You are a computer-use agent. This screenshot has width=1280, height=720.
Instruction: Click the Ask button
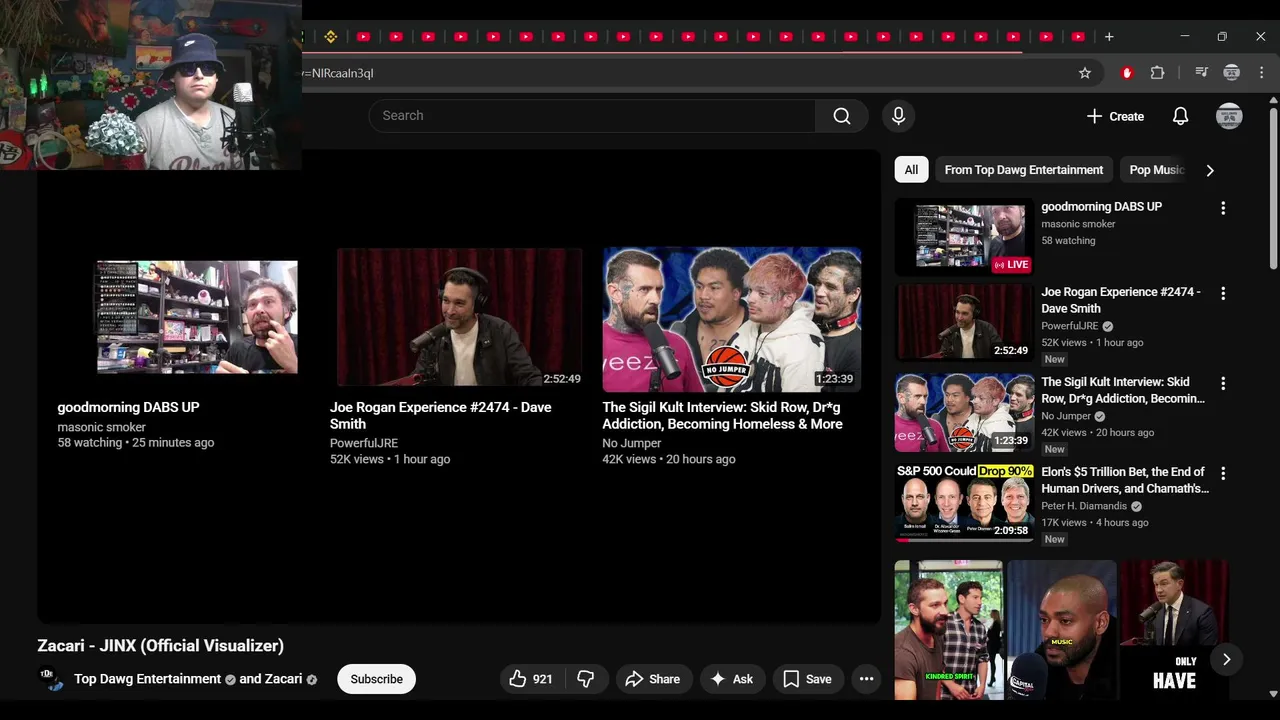click(732, 679)
